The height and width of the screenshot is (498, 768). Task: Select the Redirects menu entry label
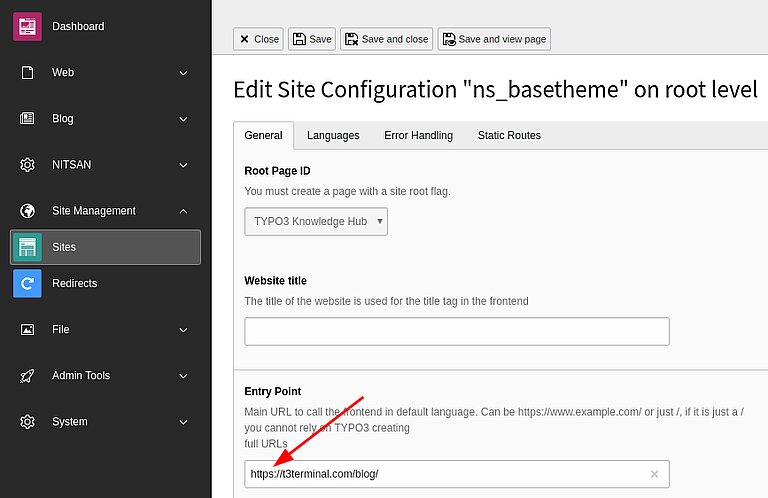tap(74, 284)
